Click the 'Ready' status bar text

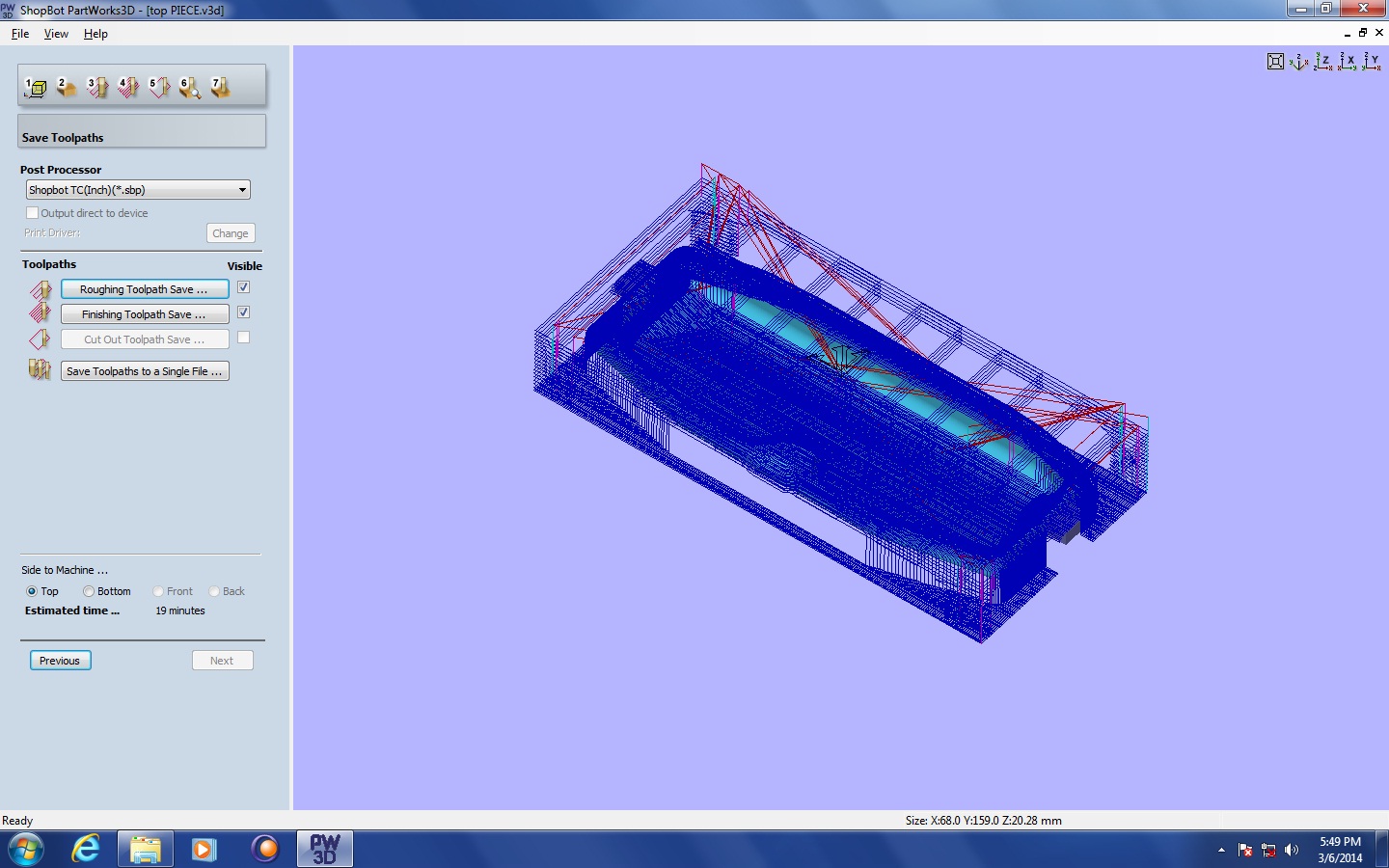coord(17,821)
